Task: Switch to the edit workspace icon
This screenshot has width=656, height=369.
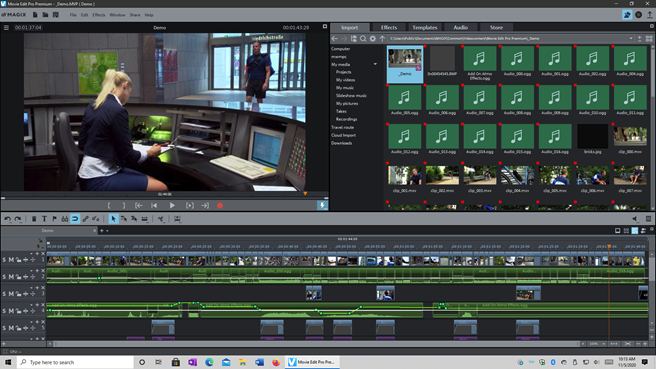Action: point(627,15)
